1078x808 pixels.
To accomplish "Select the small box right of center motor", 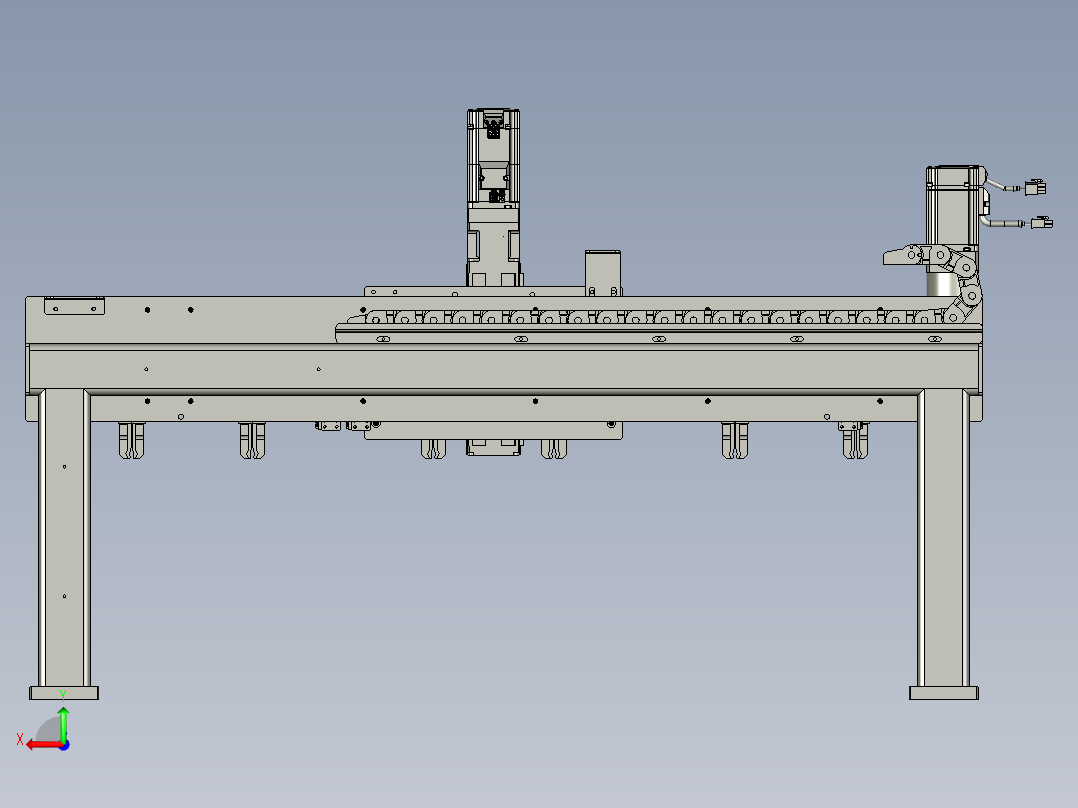I will click(603, 273).
